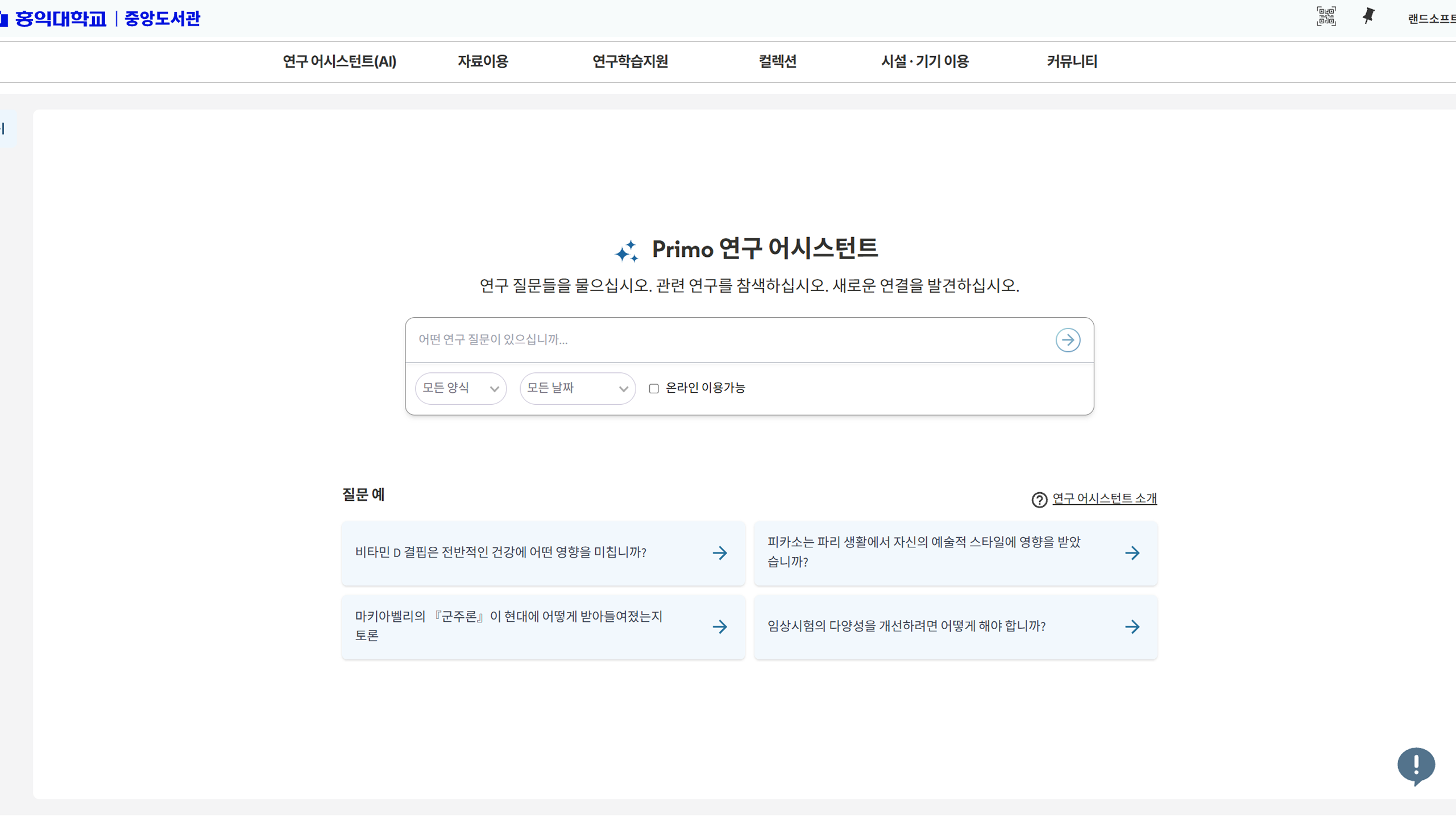Click the 중앙도서관 header link
1456x823 pixels.
click(x=162, y=18)
